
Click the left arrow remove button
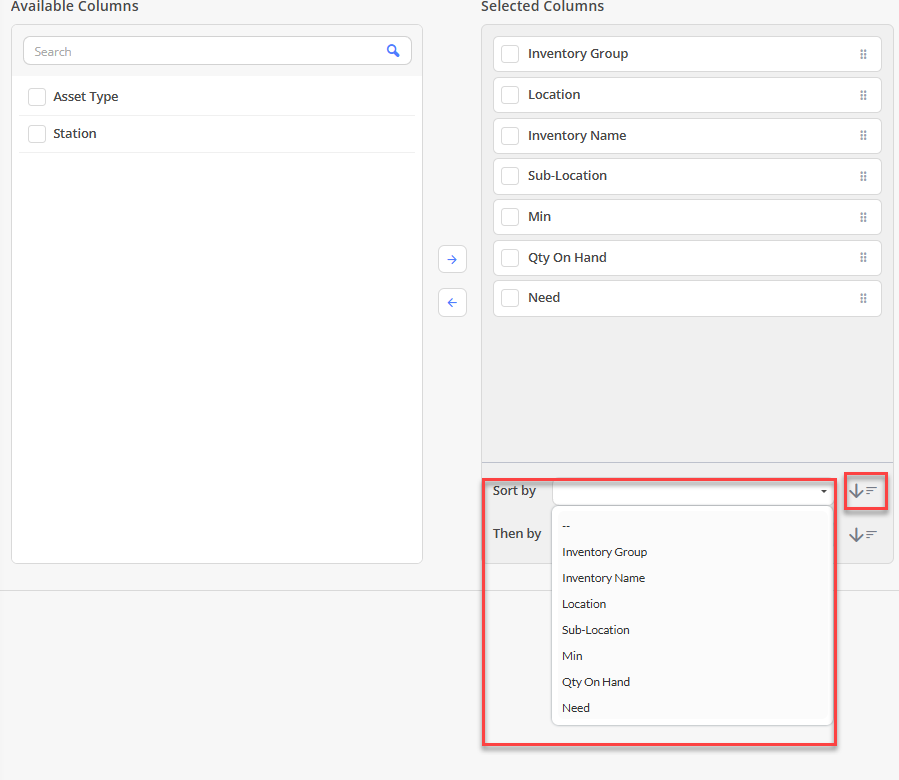[x=452, y=302]
